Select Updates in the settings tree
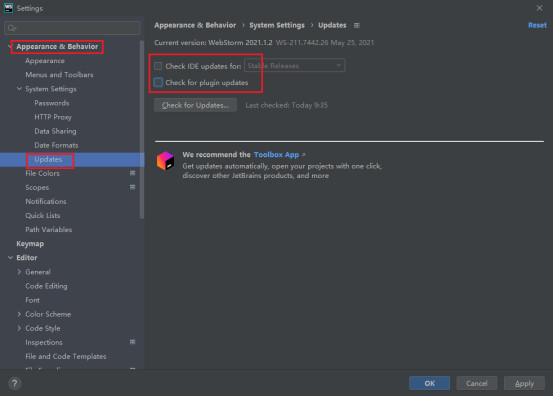This screenshot has width=553, height=396. 48,159
